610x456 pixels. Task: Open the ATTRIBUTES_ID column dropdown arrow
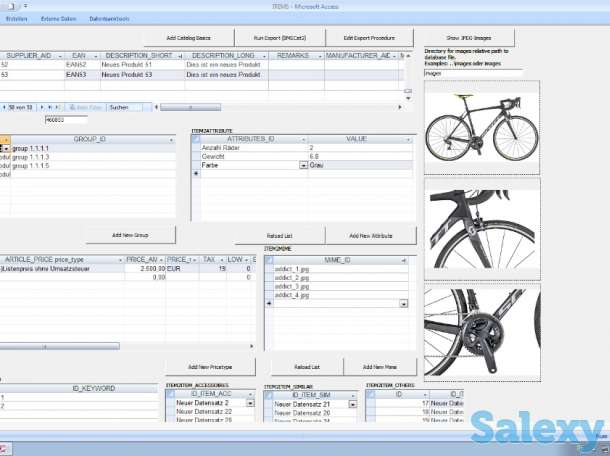(x=304, y=139)
